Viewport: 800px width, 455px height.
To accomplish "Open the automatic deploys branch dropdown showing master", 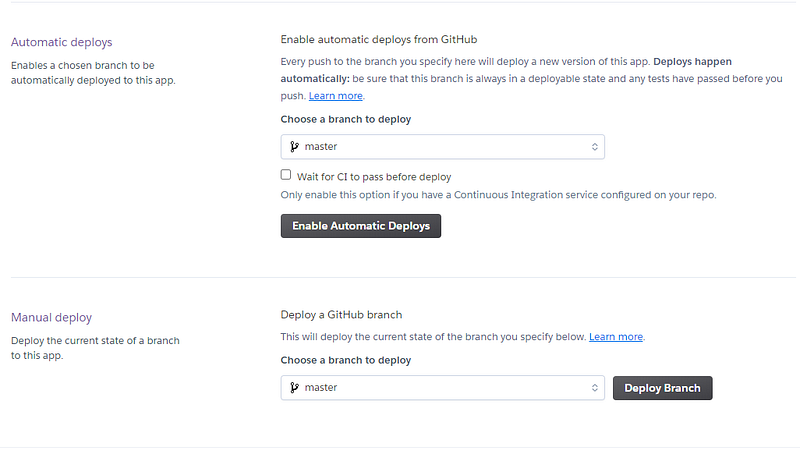I will coord(442,147).
